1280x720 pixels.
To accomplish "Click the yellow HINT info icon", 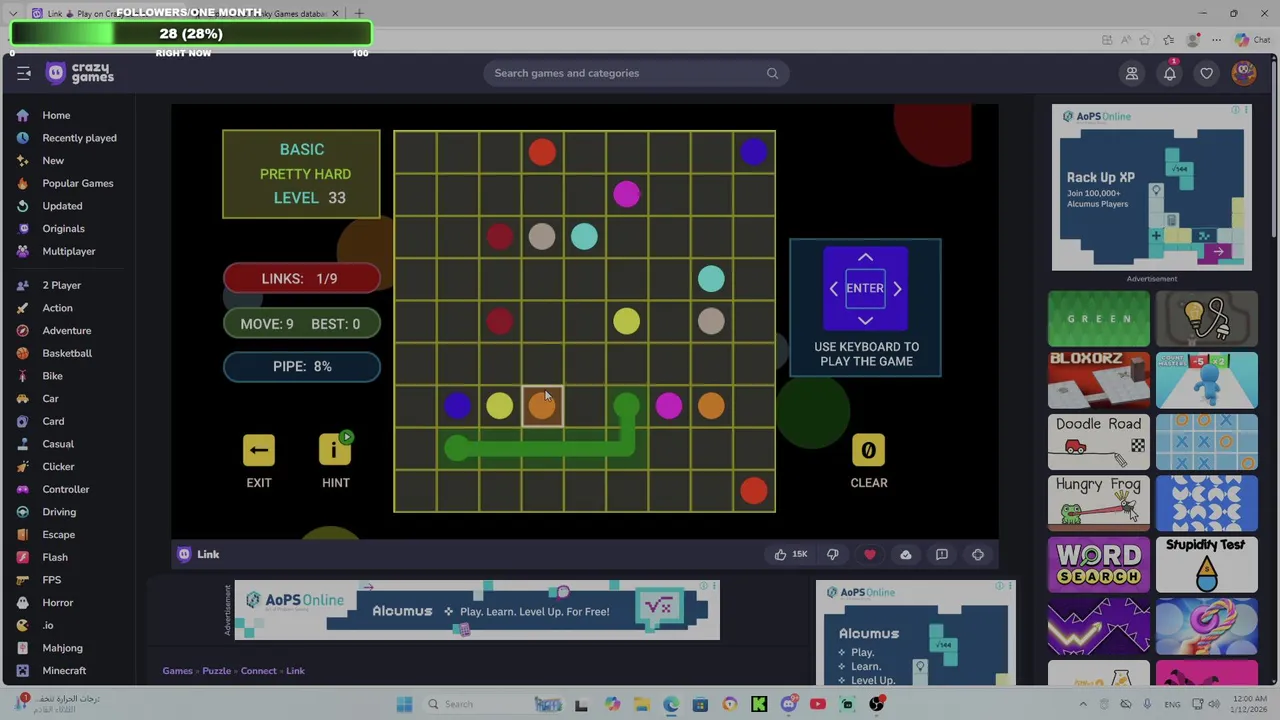I will (335, 450).
